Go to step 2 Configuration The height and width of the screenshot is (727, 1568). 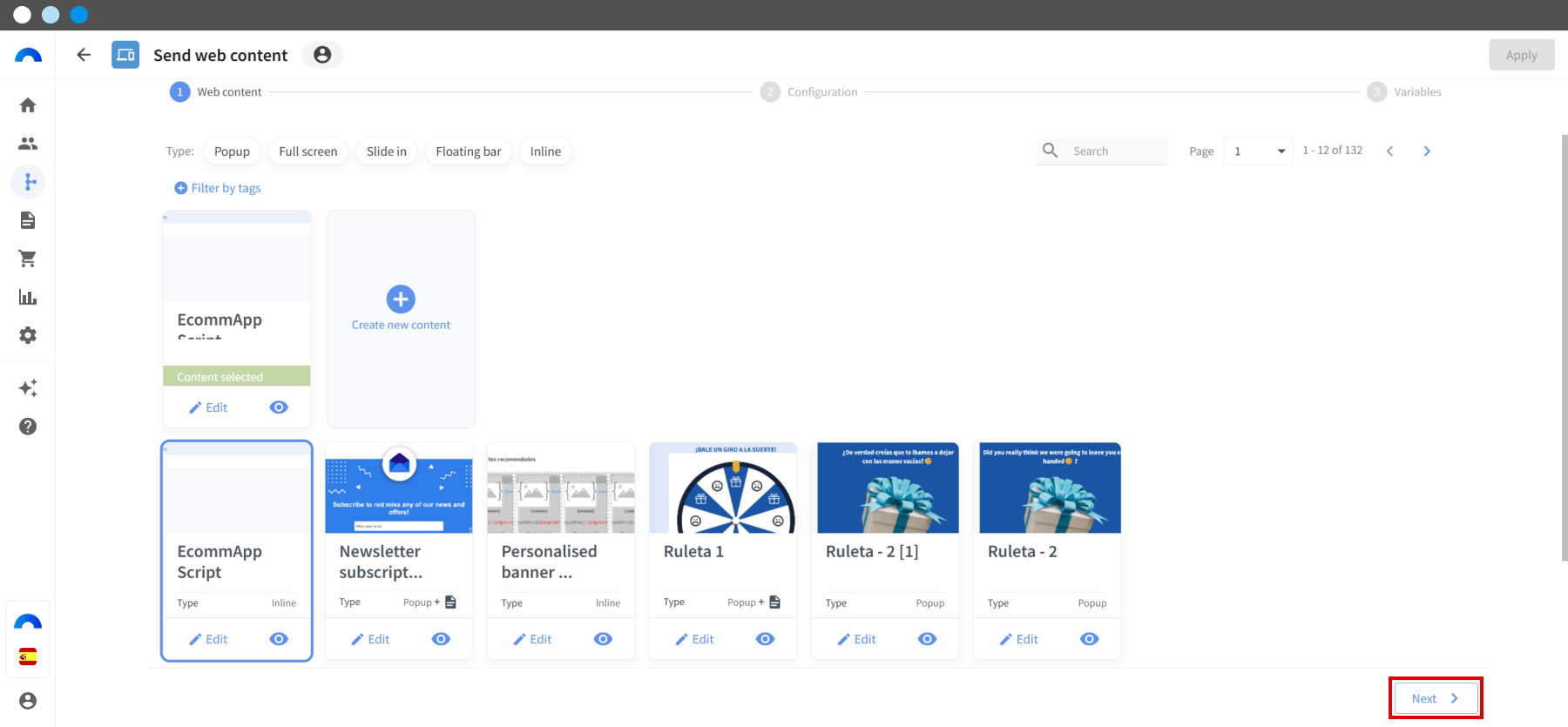pyautogui.click(x=809, y=91)
